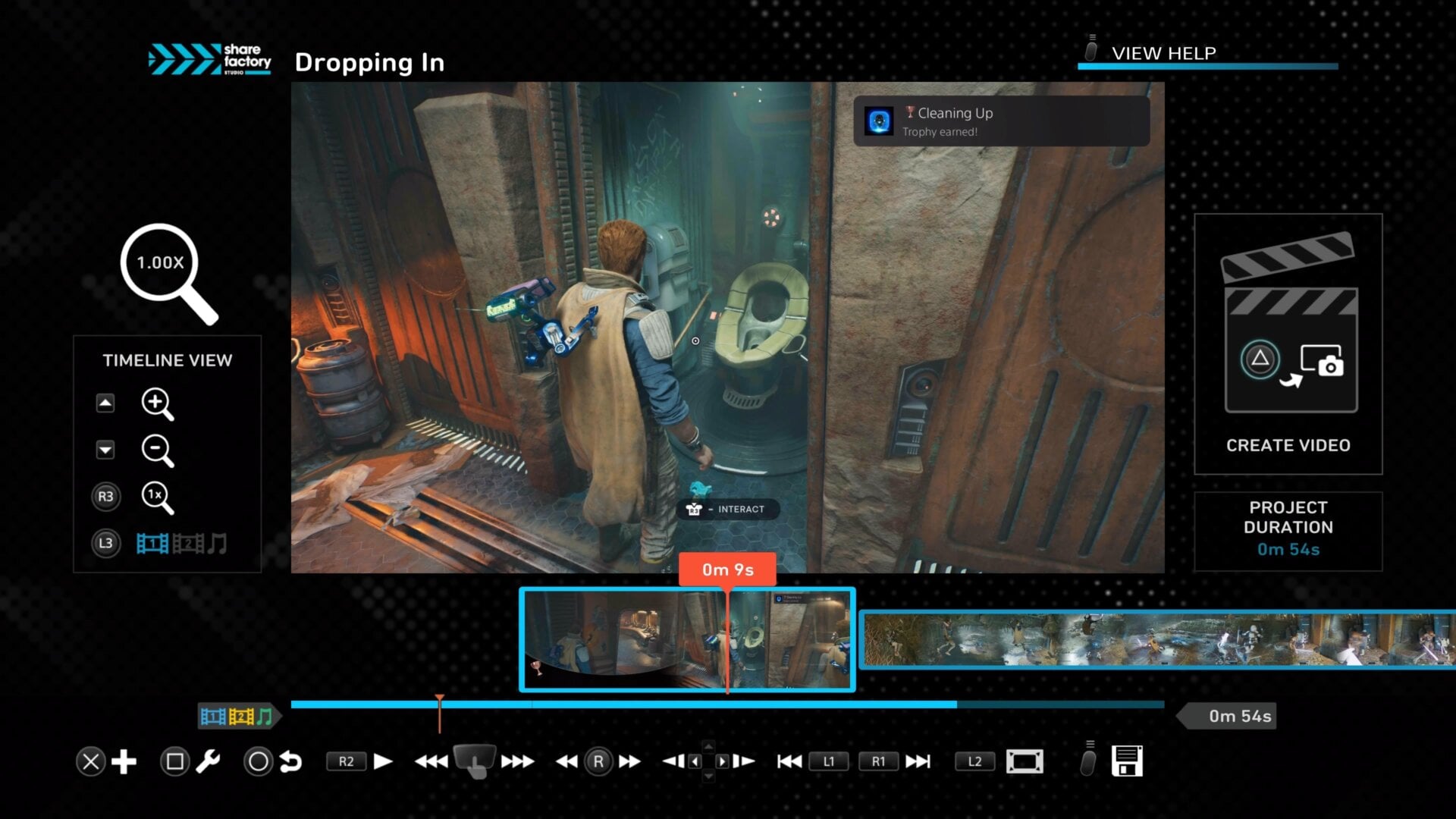
Task: Open View Help
Action: click(1163, 53)
